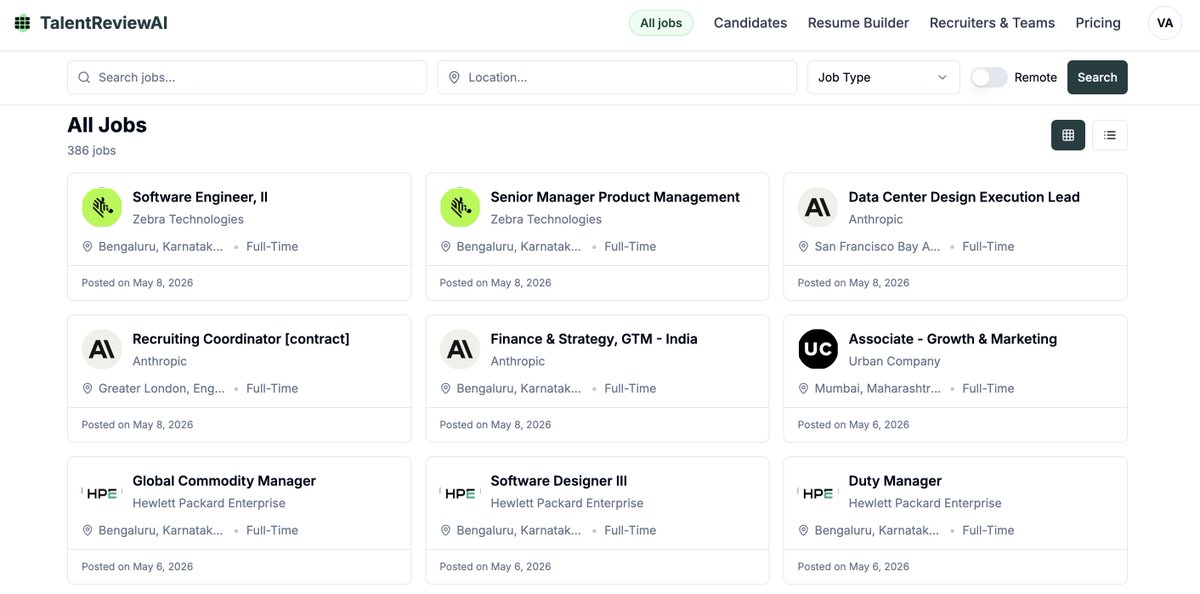Click Posted on May 6, 2026 under Urban Company

pos(853,424)
